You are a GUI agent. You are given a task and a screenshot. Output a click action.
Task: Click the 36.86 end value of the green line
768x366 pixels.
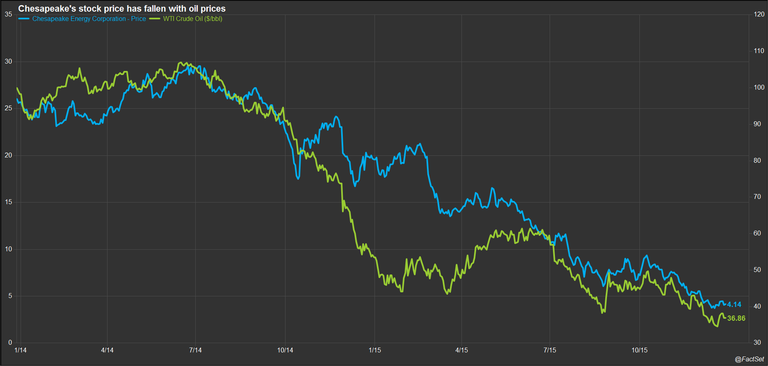736,318
